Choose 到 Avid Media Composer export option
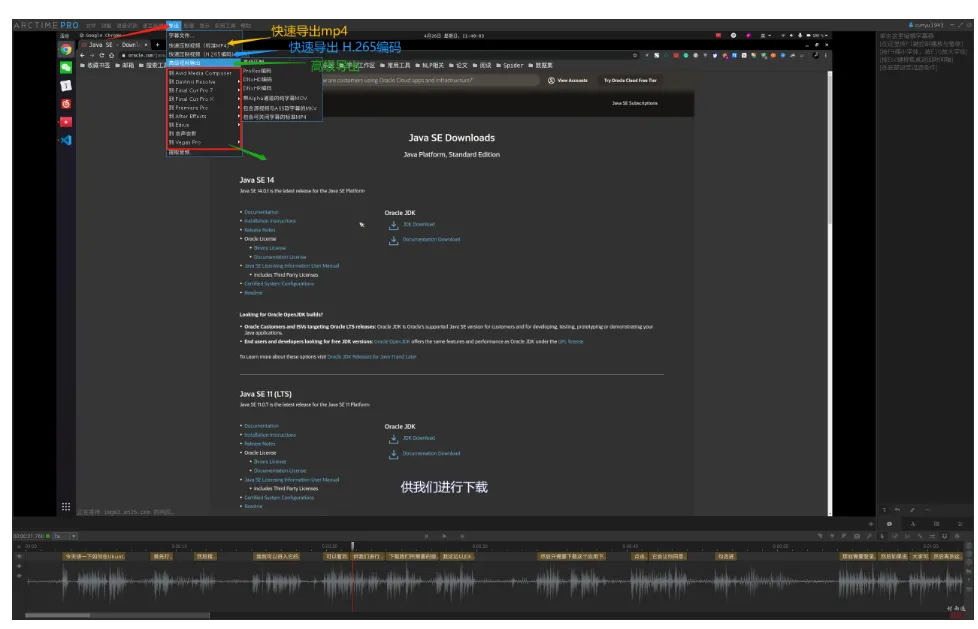The width and height of the screenshot is (978, 629). (204, 73)
